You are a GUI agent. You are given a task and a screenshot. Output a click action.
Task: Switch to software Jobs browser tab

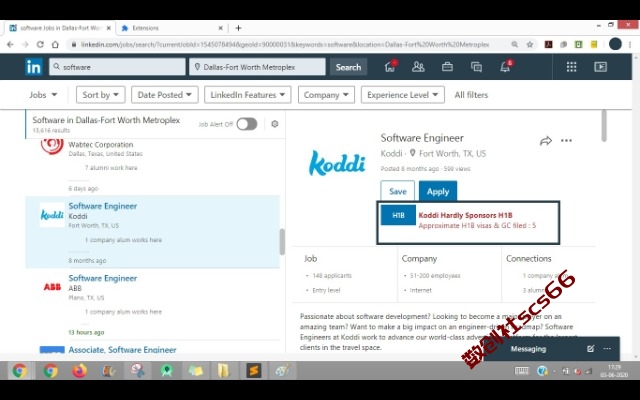60,28
